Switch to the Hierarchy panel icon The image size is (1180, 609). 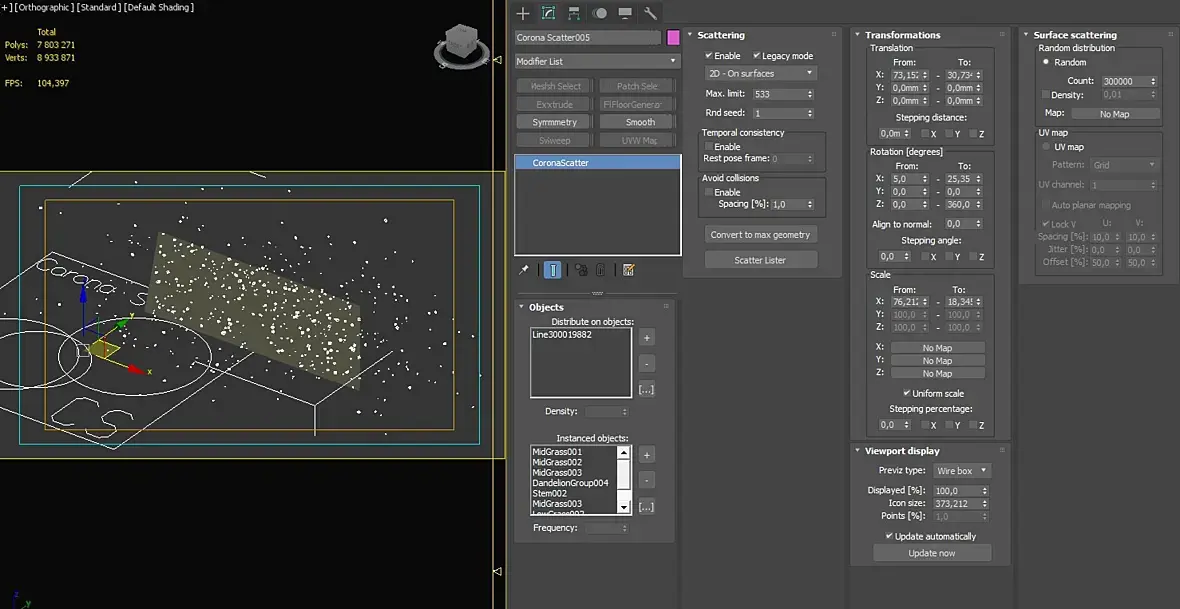574,13
